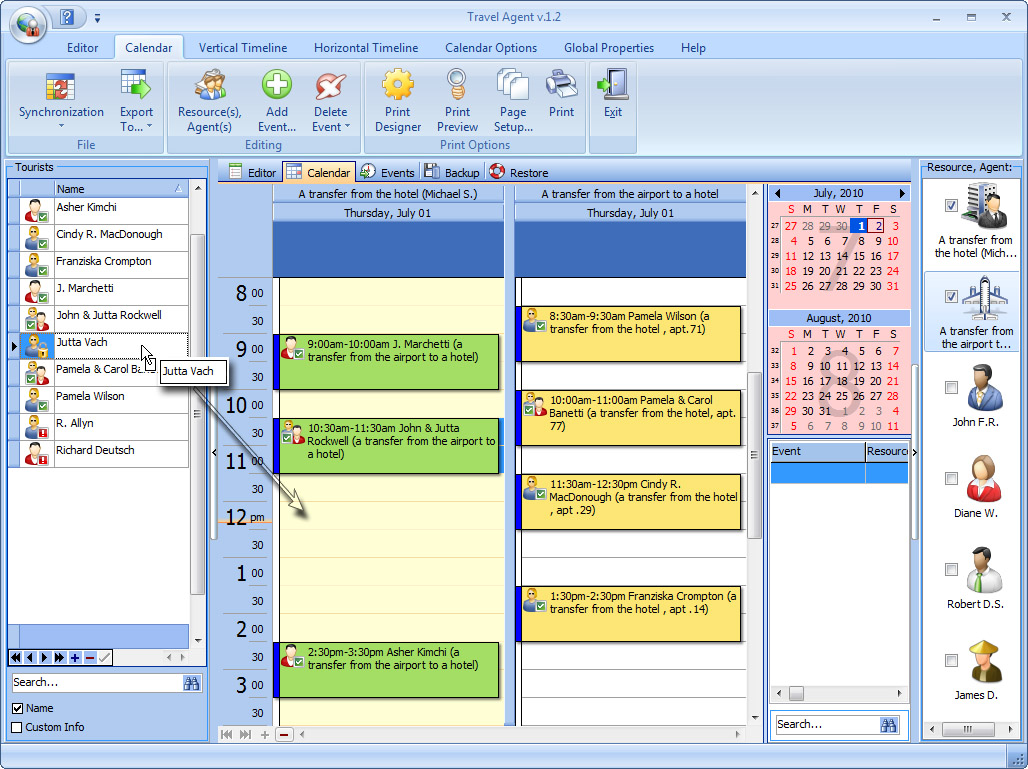Click the Add Event icon
Viewport: 1028px width, 769px height.
click(277, 87)
